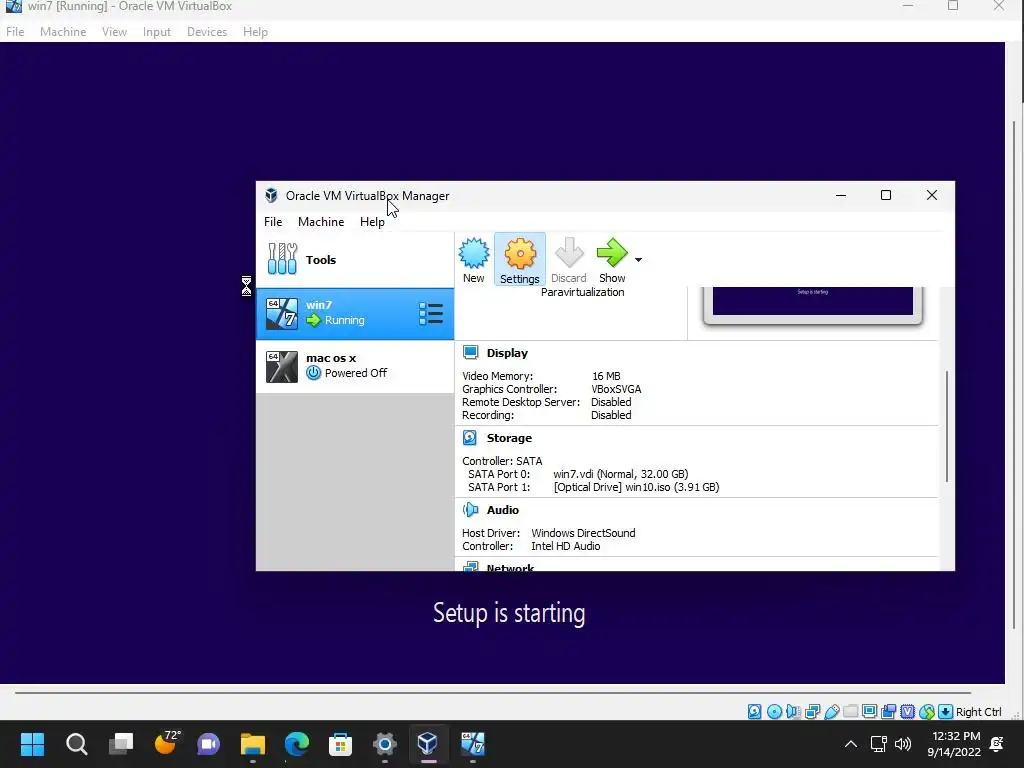Click the win7.vdi storage entry

pos(620,474)
